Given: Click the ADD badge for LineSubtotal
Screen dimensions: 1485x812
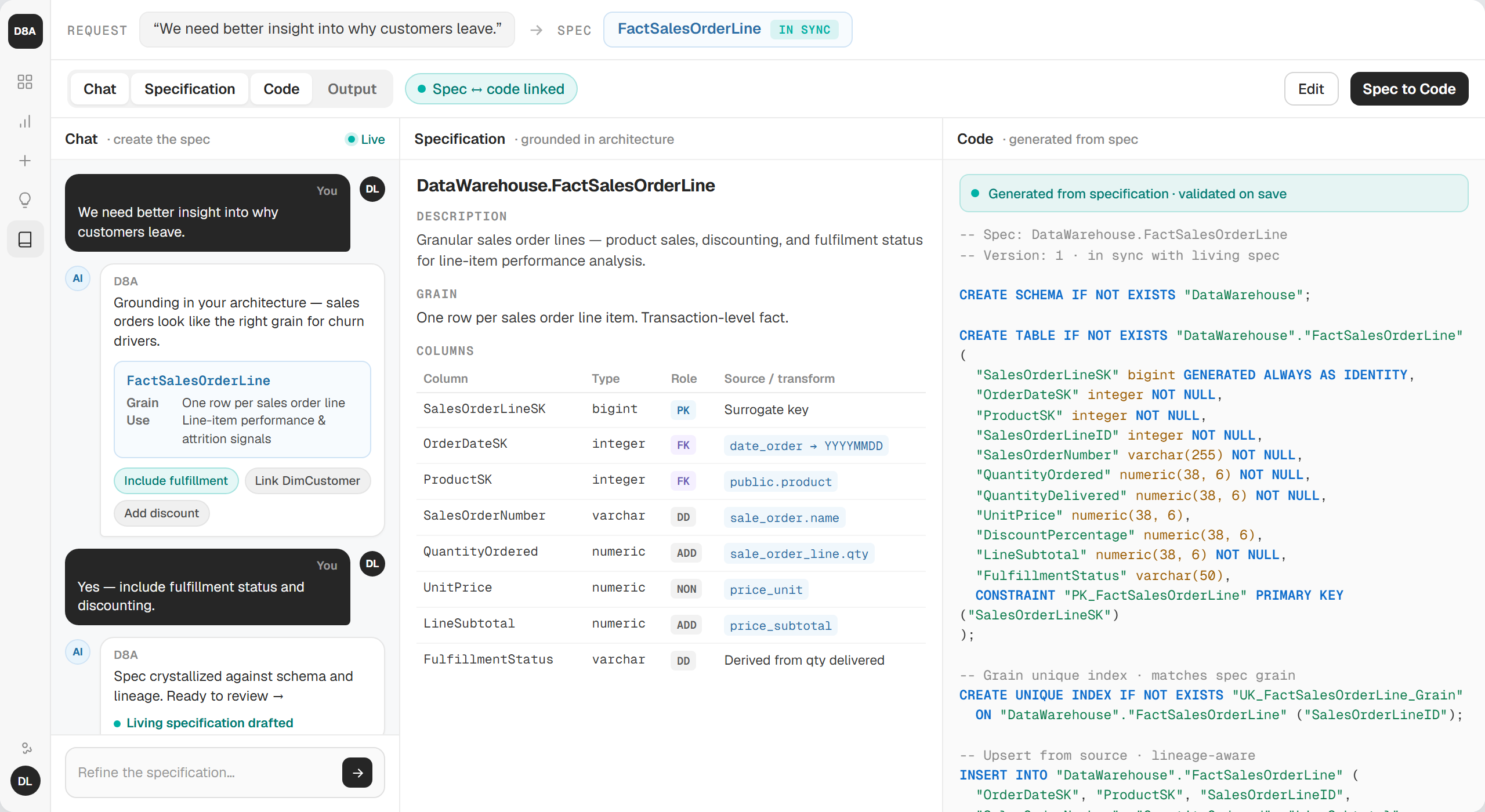Looking at the screenshot, I should click(x=686, y=625).
